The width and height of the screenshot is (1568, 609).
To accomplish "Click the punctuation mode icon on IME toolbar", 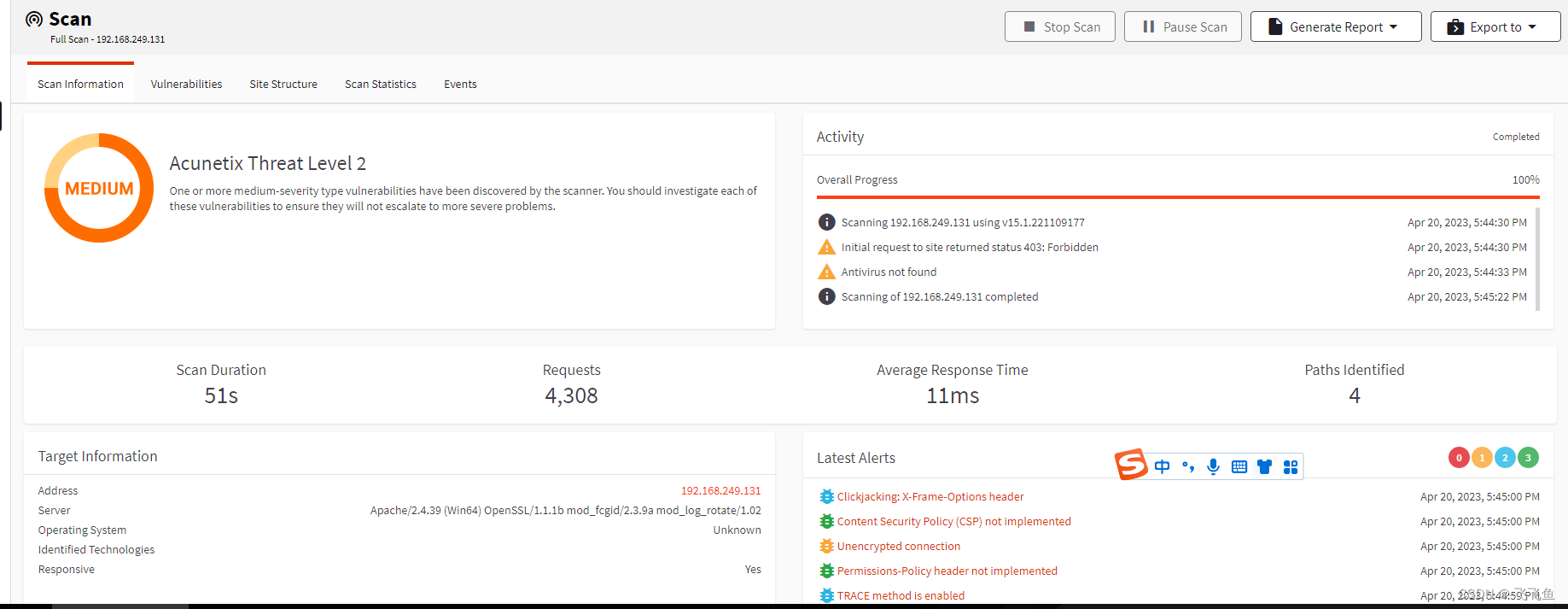I will pos(1187,466).
